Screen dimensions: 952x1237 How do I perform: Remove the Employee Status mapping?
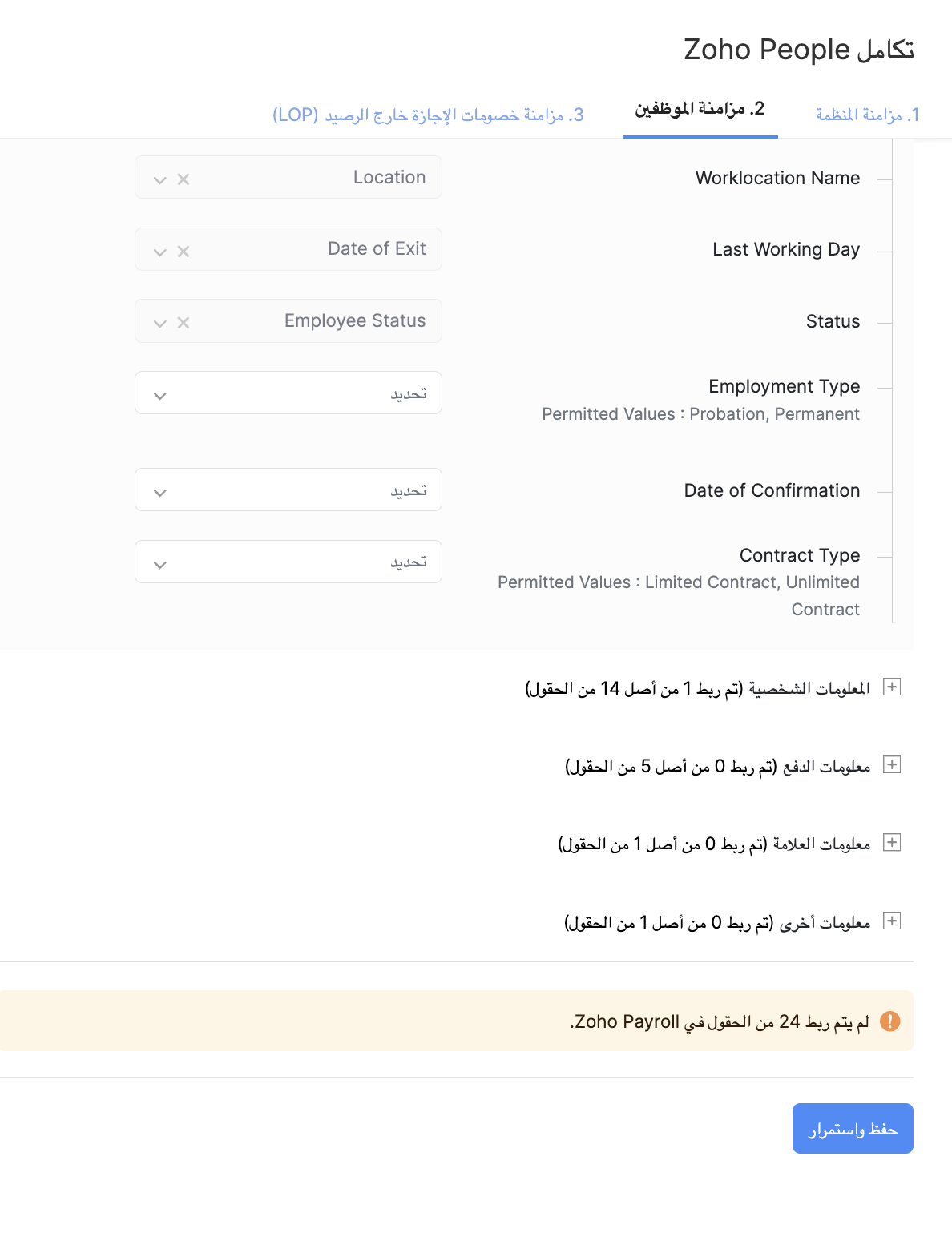point(184,323)
